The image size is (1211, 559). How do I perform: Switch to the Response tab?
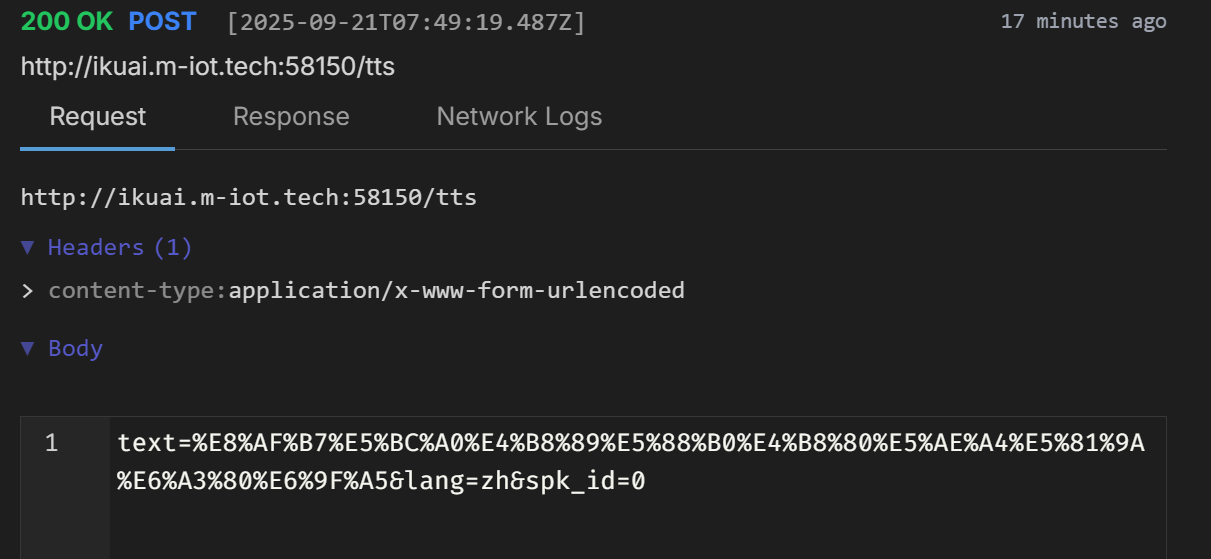point(291,117)
